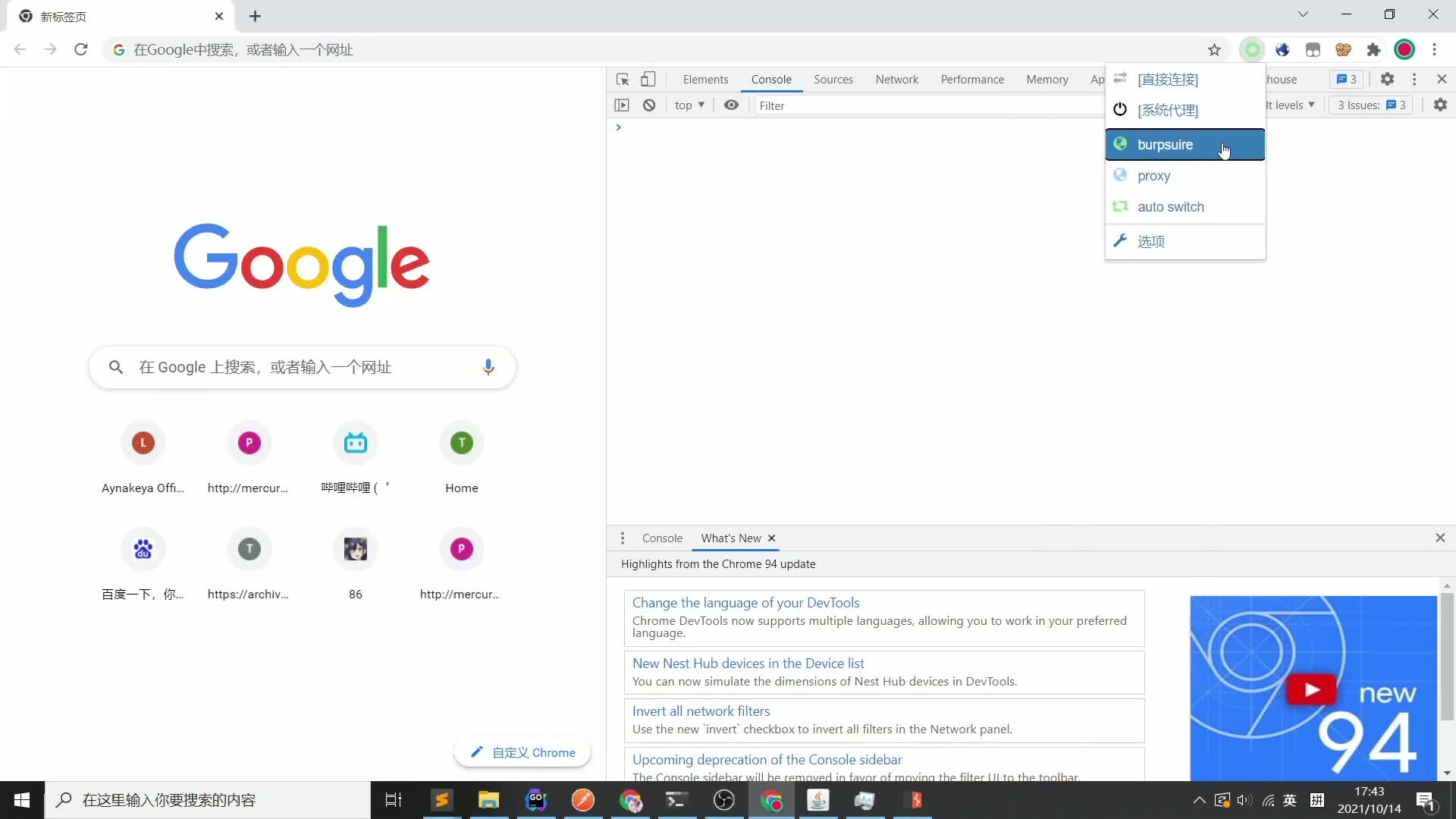Open 'Invert all network filters' link
The height and width of the screenshot is (819, 1456).
pyautogui.click(x=701, y=711)
